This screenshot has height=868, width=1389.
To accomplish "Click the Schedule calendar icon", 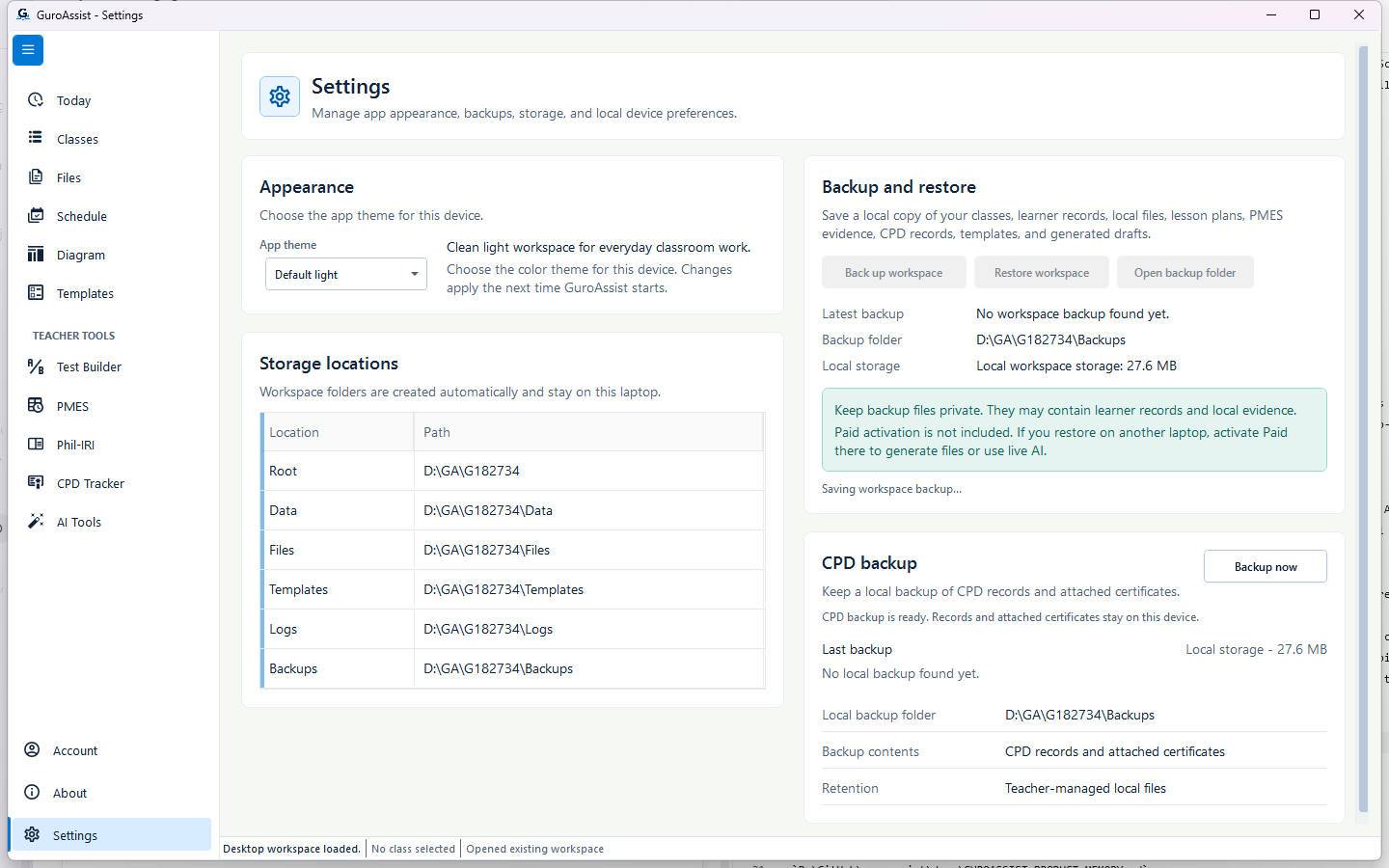I will pos(36,215).
